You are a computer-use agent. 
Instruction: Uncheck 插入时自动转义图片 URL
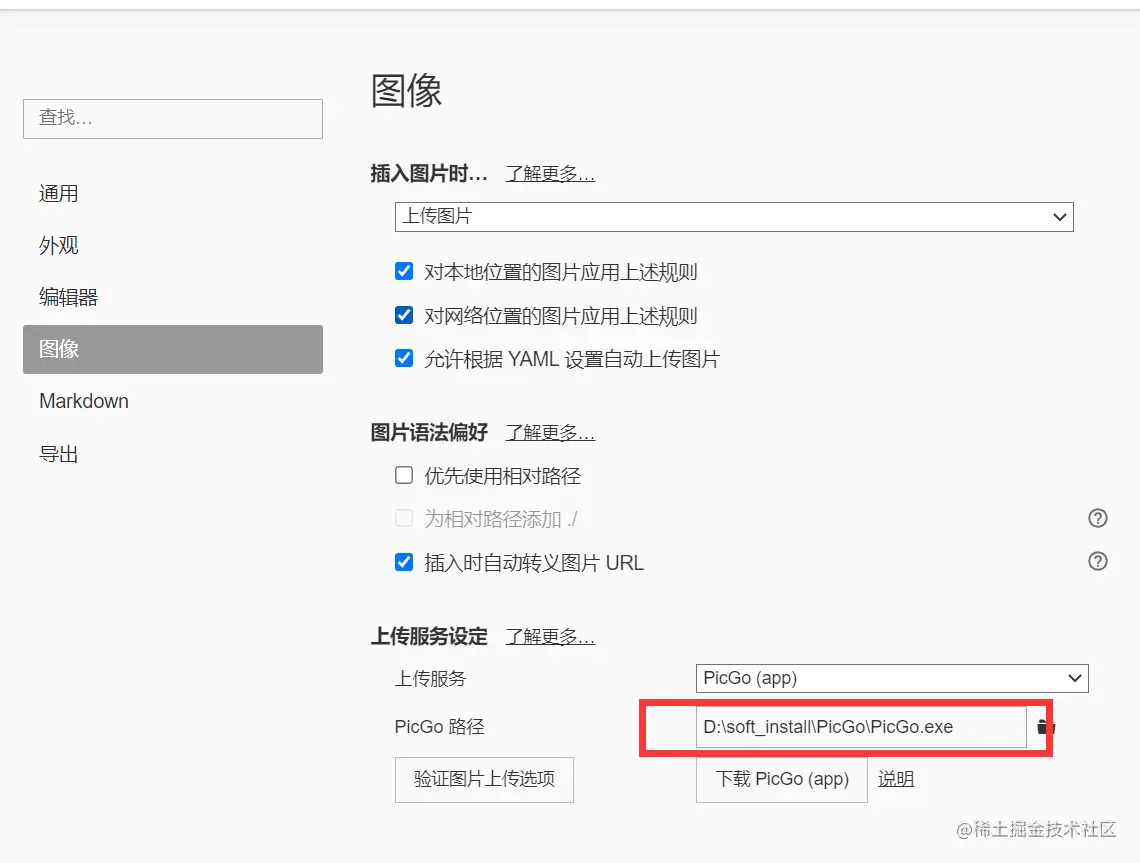404,562
